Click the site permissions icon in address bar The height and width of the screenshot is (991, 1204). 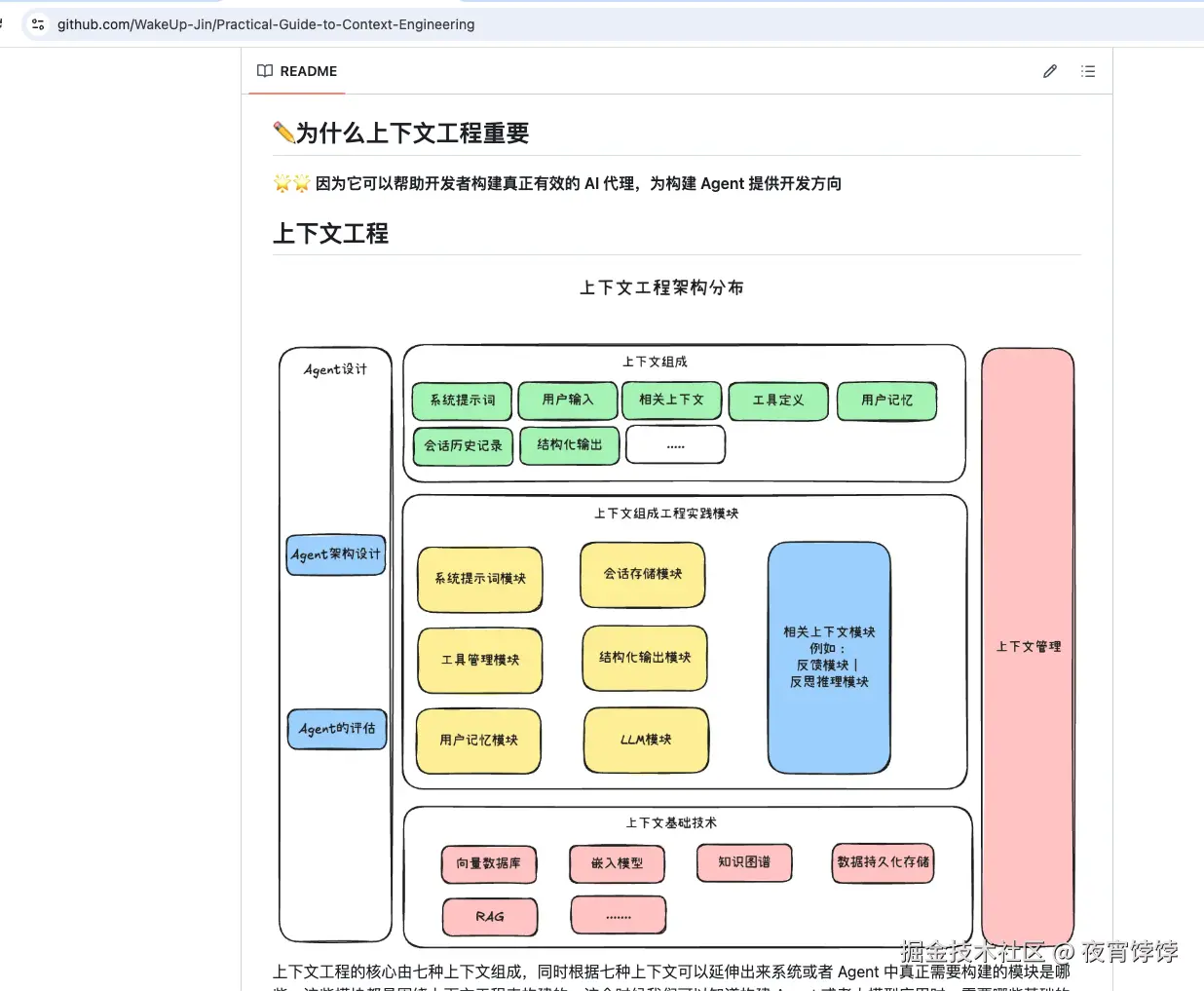37,24
